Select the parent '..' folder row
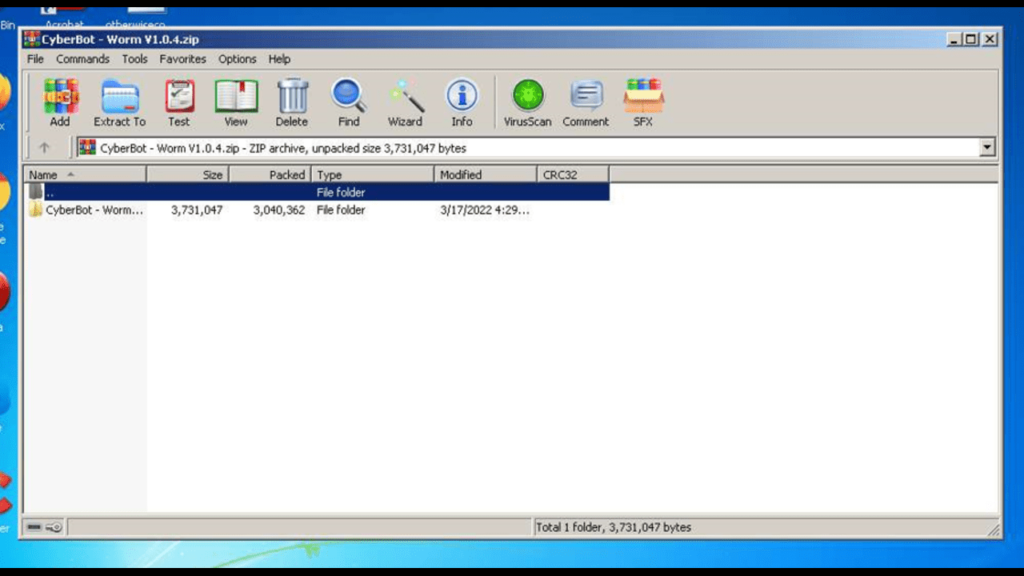This screenshot has width=1024, height=576. [x=317, y=192]
